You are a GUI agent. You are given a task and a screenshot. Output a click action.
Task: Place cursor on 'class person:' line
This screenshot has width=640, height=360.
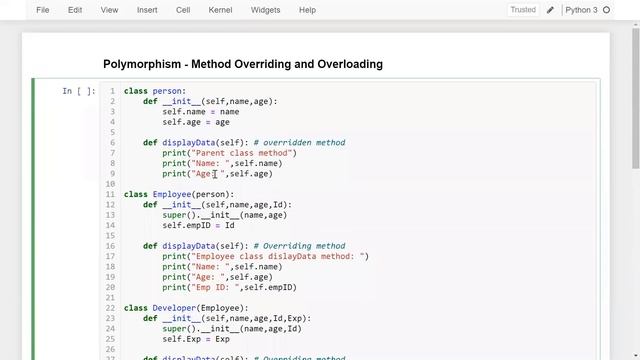pos(155,91)
